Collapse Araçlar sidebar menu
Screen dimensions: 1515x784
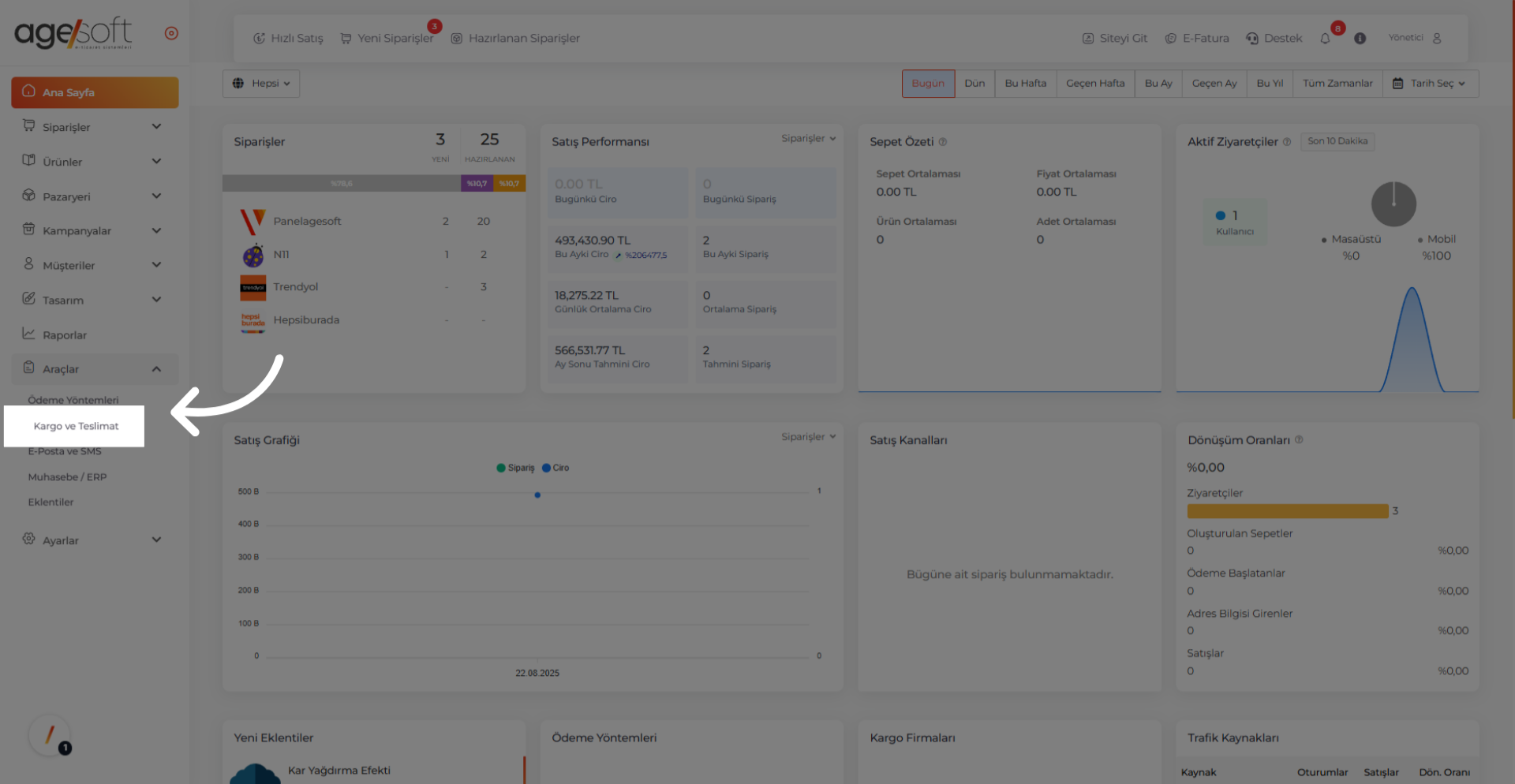click(x=95, y=368)
